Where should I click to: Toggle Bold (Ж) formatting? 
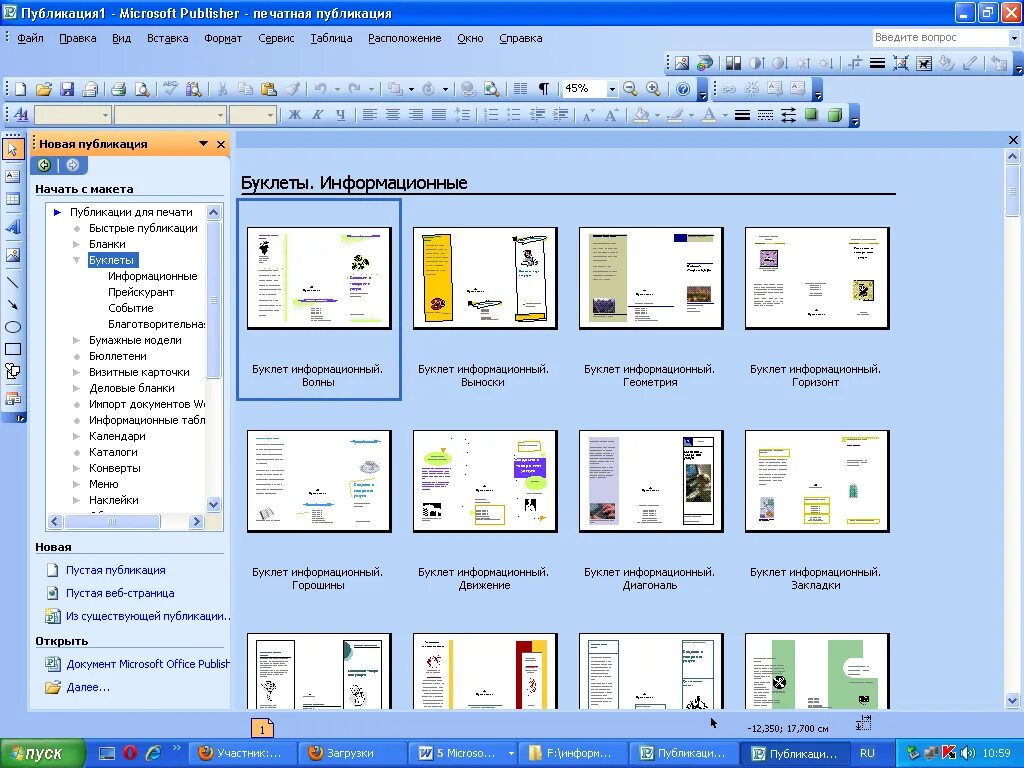point(295,115)
